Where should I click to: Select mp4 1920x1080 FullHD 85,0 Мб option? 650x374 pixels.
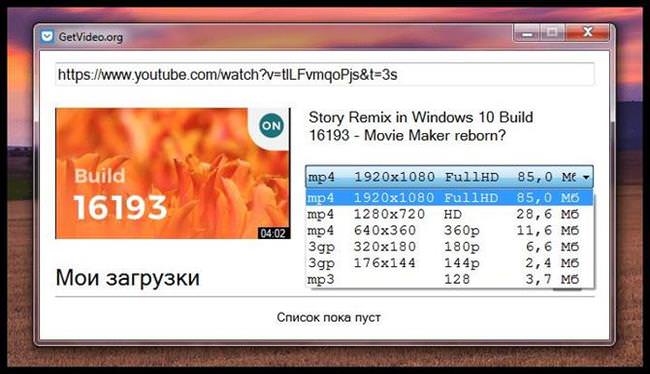[x=449, y=198]
